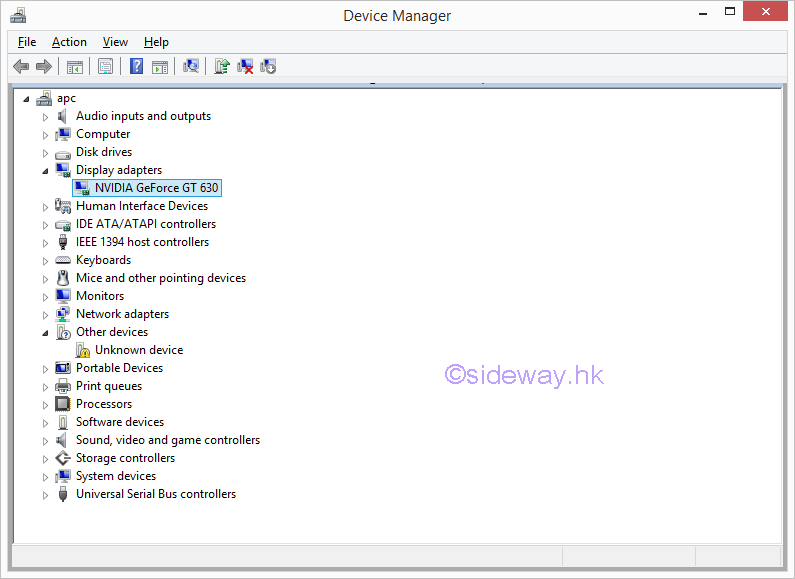Toggle the Show/Hide Action Pane toolbar icon
Viewport: 795px width, 579px height.
point(160,67)
